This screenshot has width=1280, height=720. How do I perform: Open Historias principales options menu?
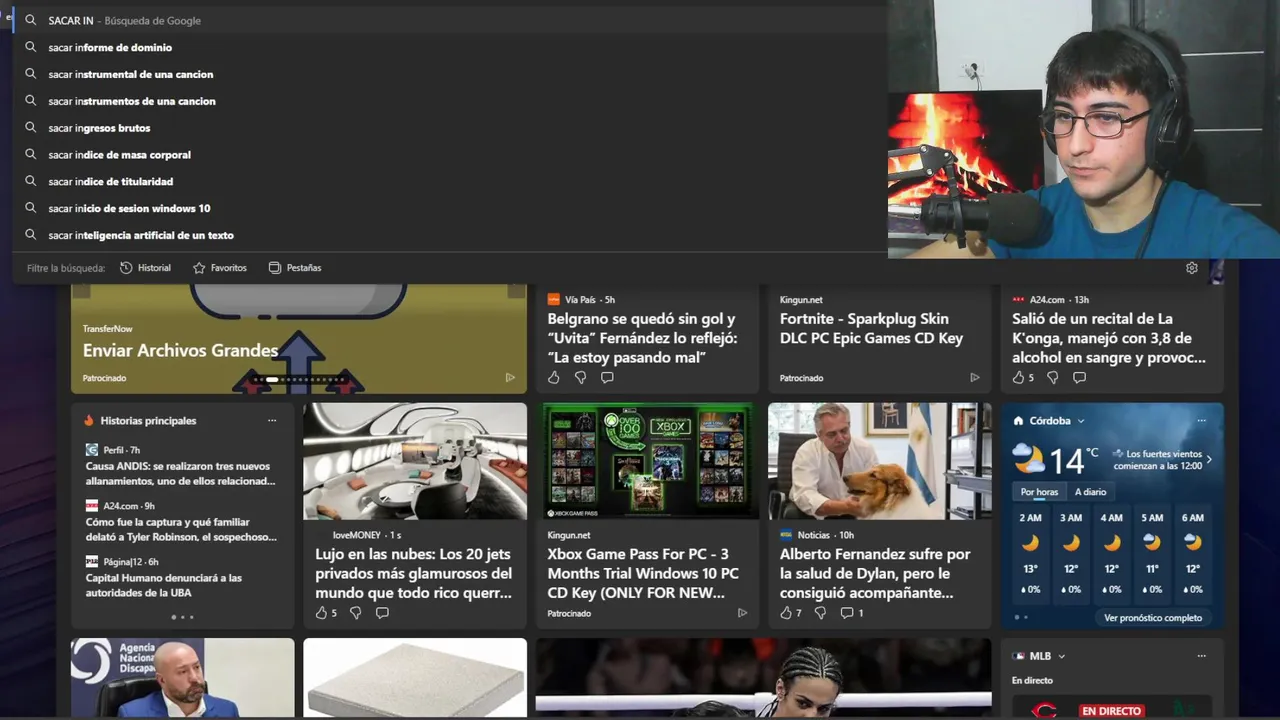(x=272, y=421)
